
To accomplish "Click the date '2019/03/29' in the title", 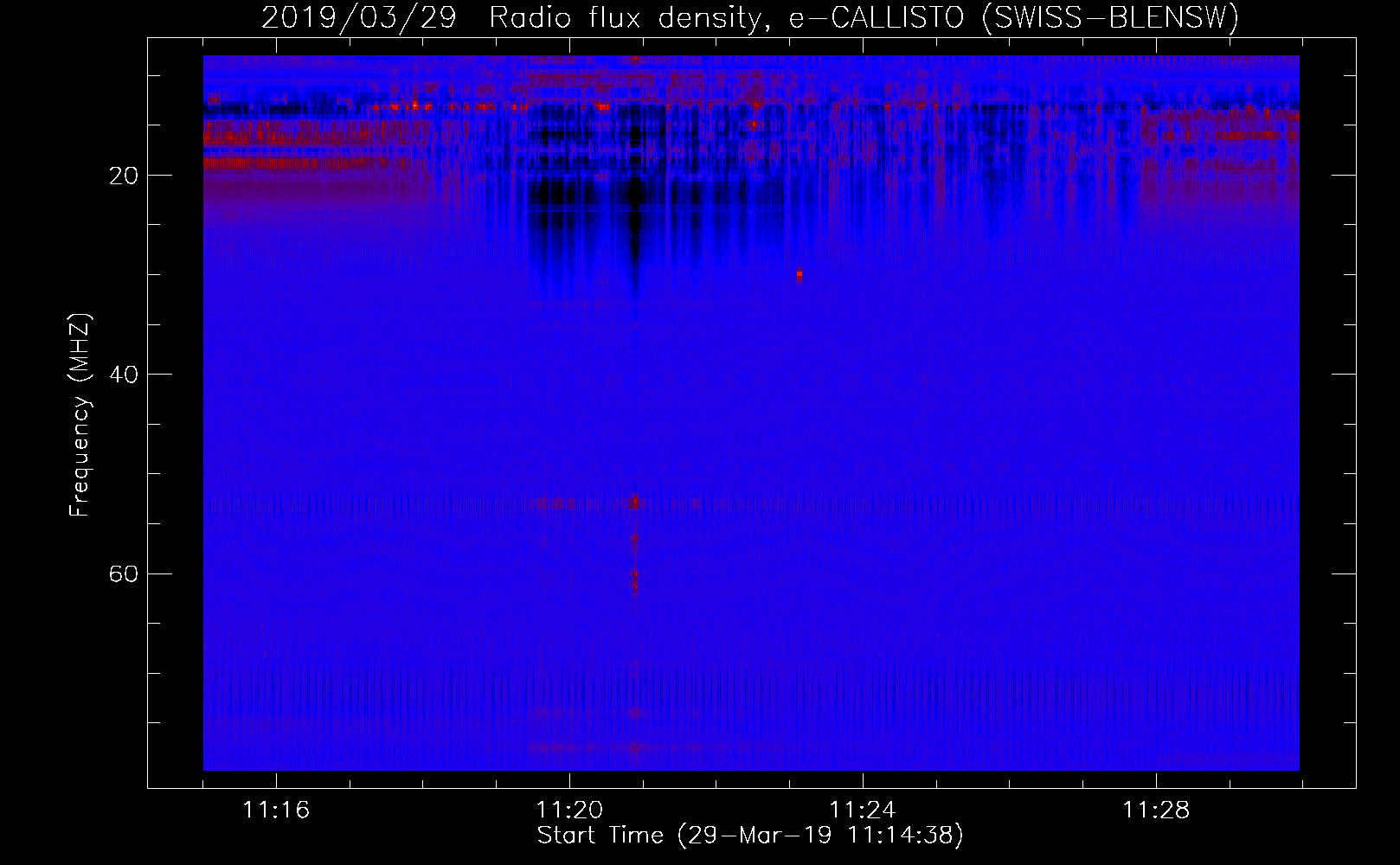I will tap(358, 18).
